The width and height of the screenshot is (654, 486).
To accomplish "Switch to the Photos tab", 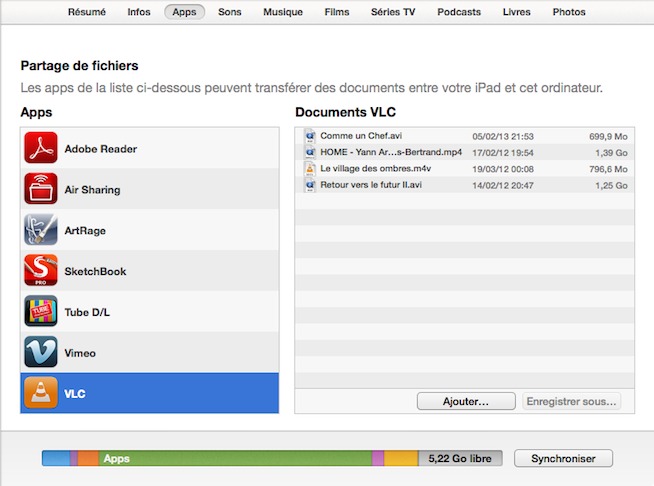I will [569, 12].
